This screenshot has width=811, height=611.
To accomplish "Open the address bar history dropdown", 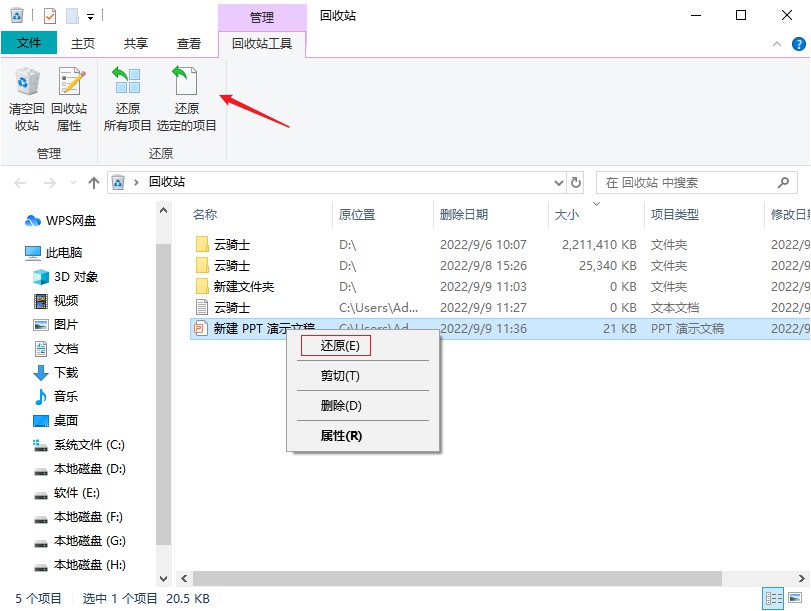I will pos(559,183).
